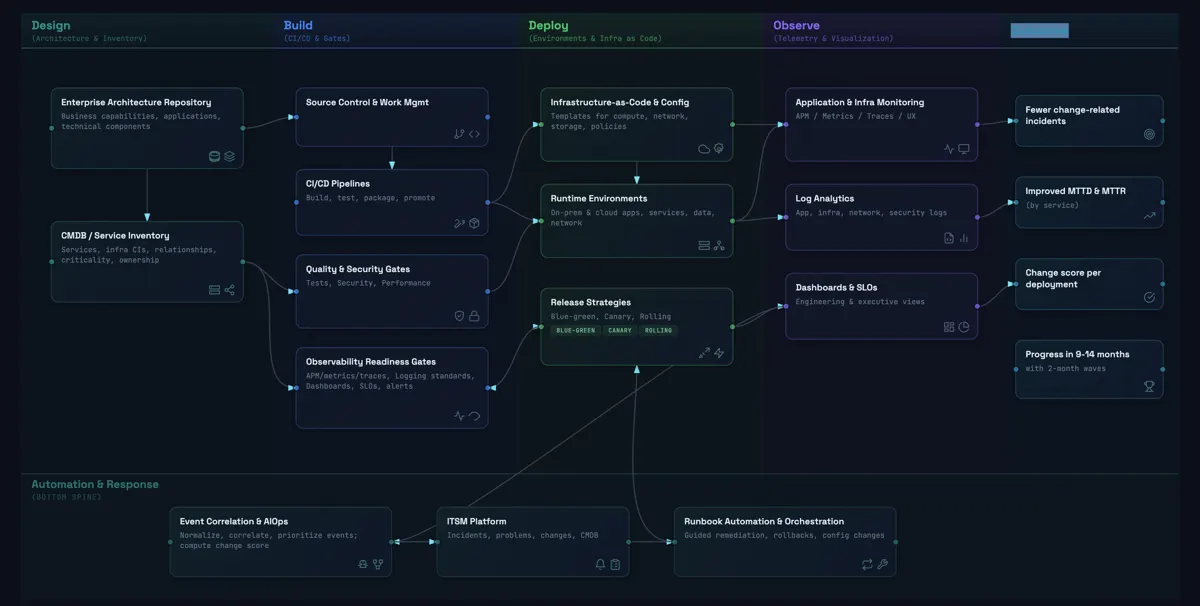Click the CI/CD Pipelines card title

click(338, 184)
